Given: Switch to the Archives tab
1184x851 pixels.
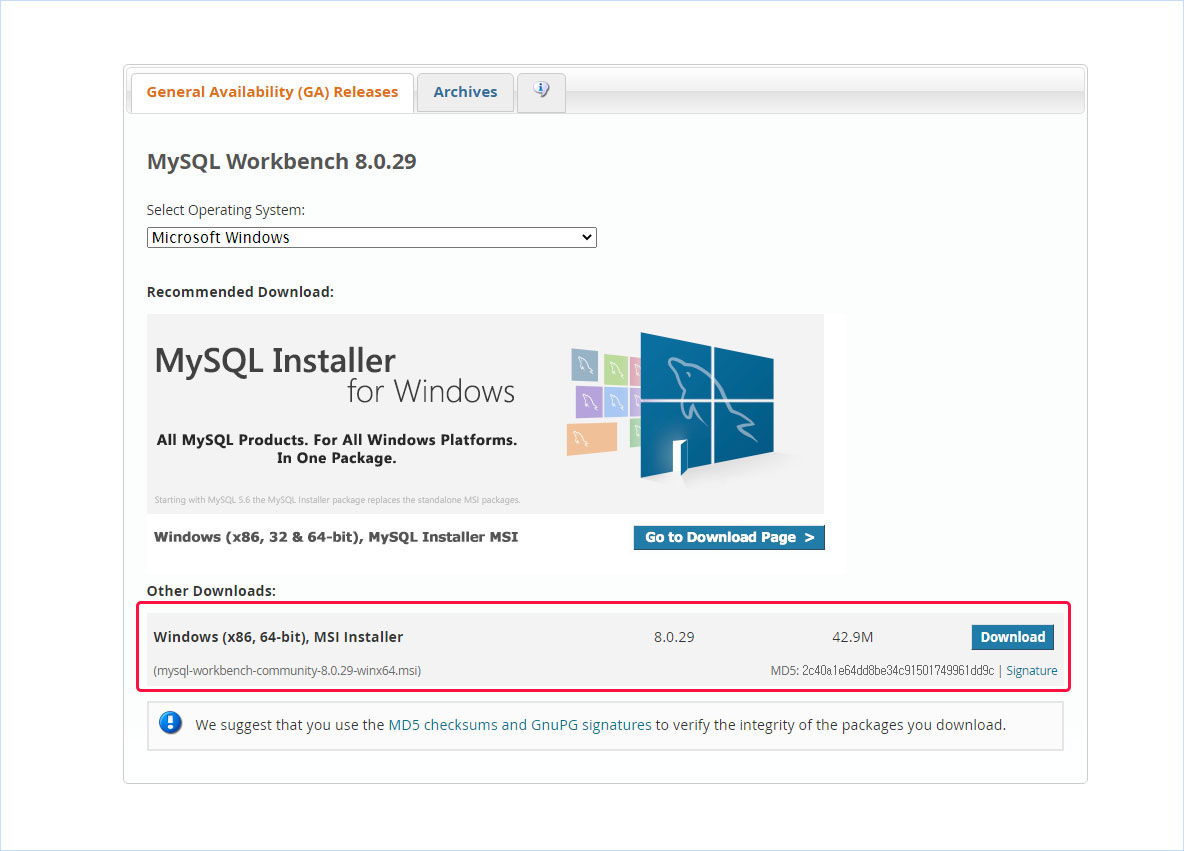Looking at the screenshot, I should 465,92.
